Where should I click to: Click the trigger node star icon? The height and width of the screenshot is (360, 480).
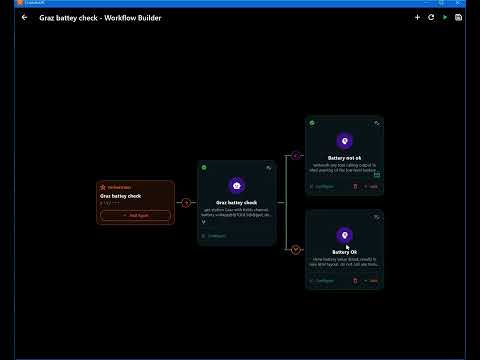[103, 187]
